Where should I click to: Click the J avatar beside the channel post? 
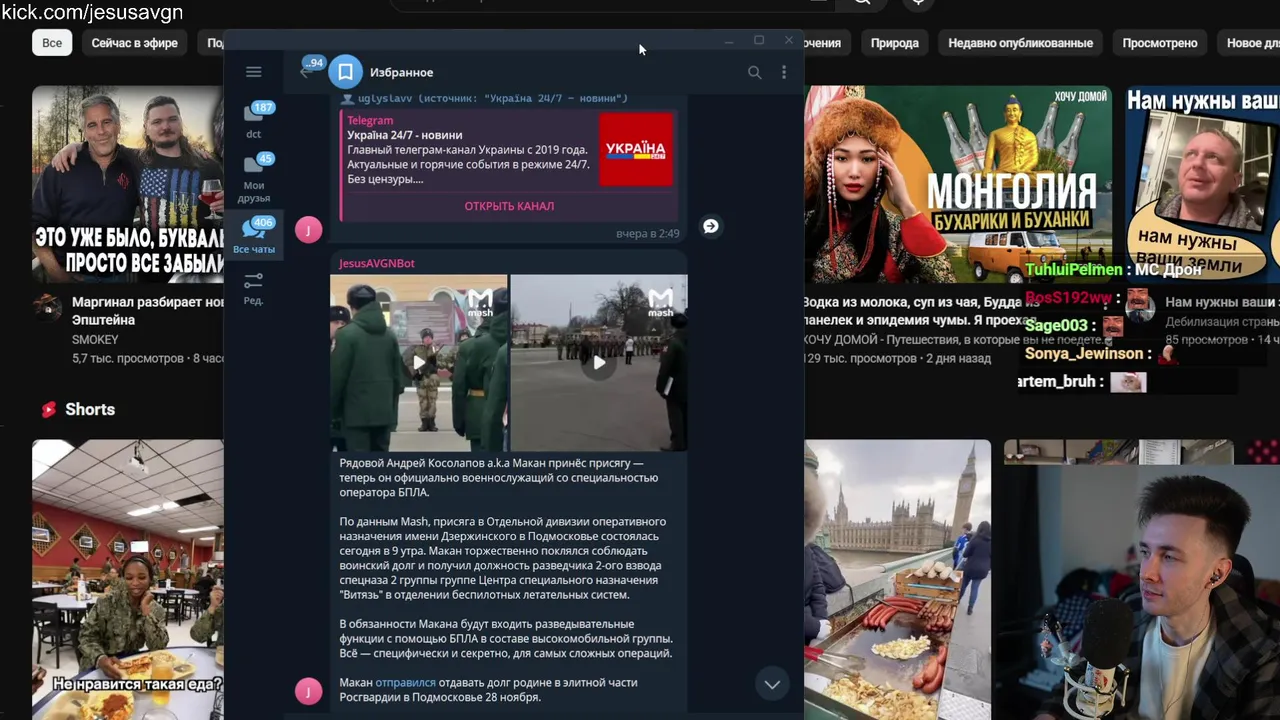pos(308,230)
